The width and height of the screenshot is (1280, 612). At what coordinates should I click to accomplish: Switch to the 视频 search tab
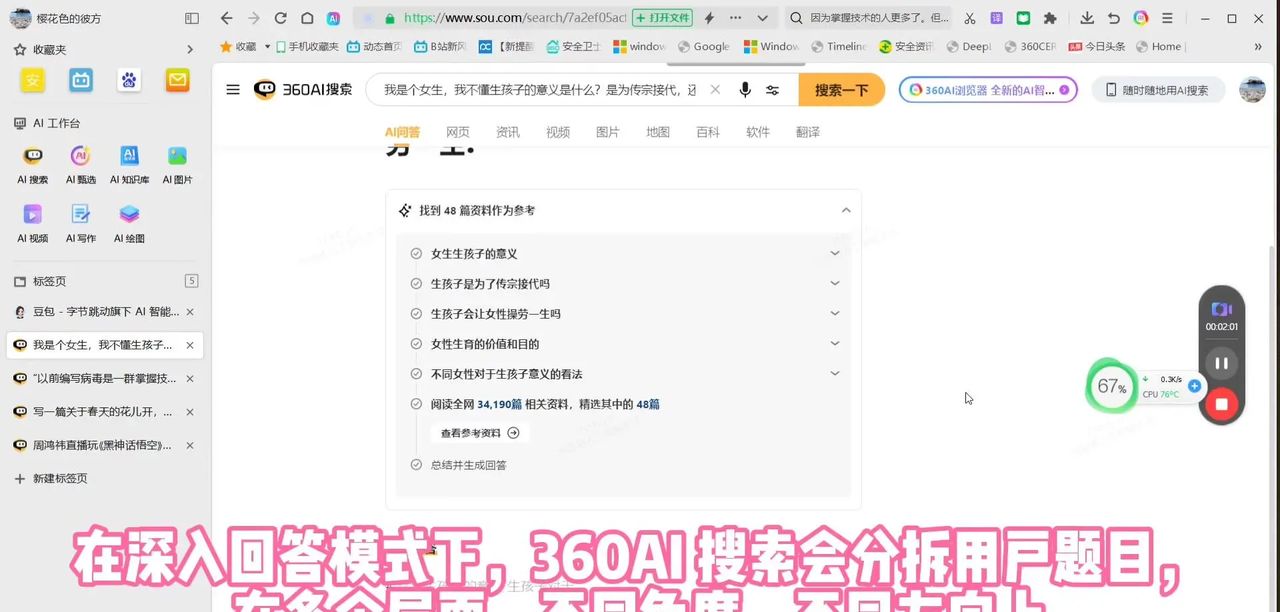coord(558,131)
